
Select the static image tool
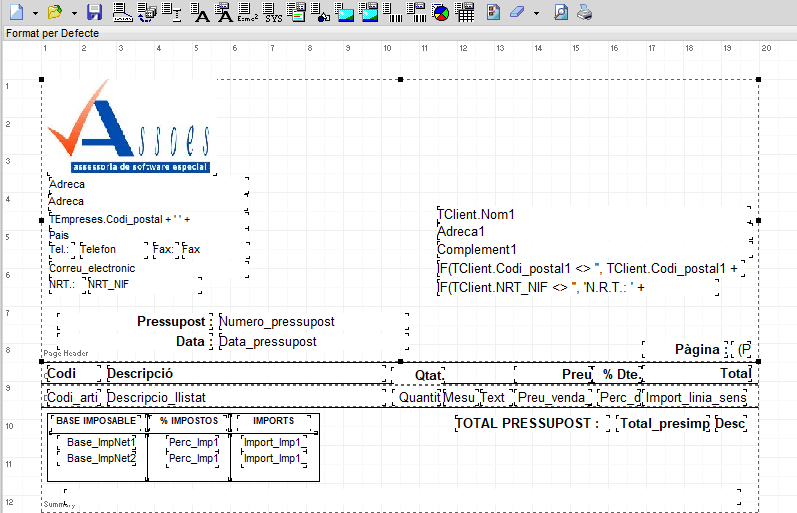(x=344, y=12)
